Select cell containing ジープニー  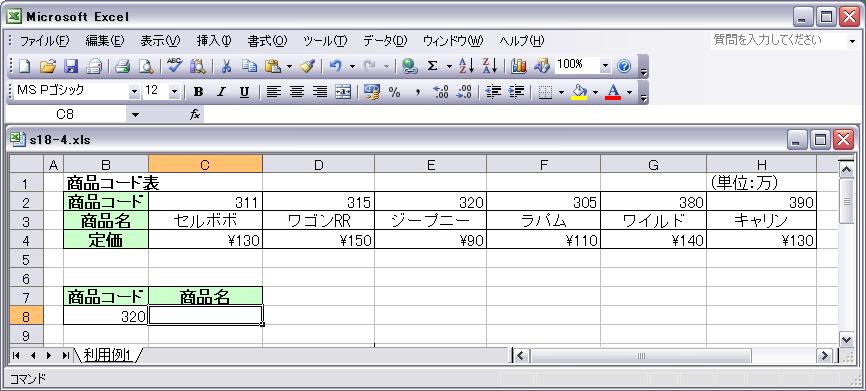click(x=430, y=221)
